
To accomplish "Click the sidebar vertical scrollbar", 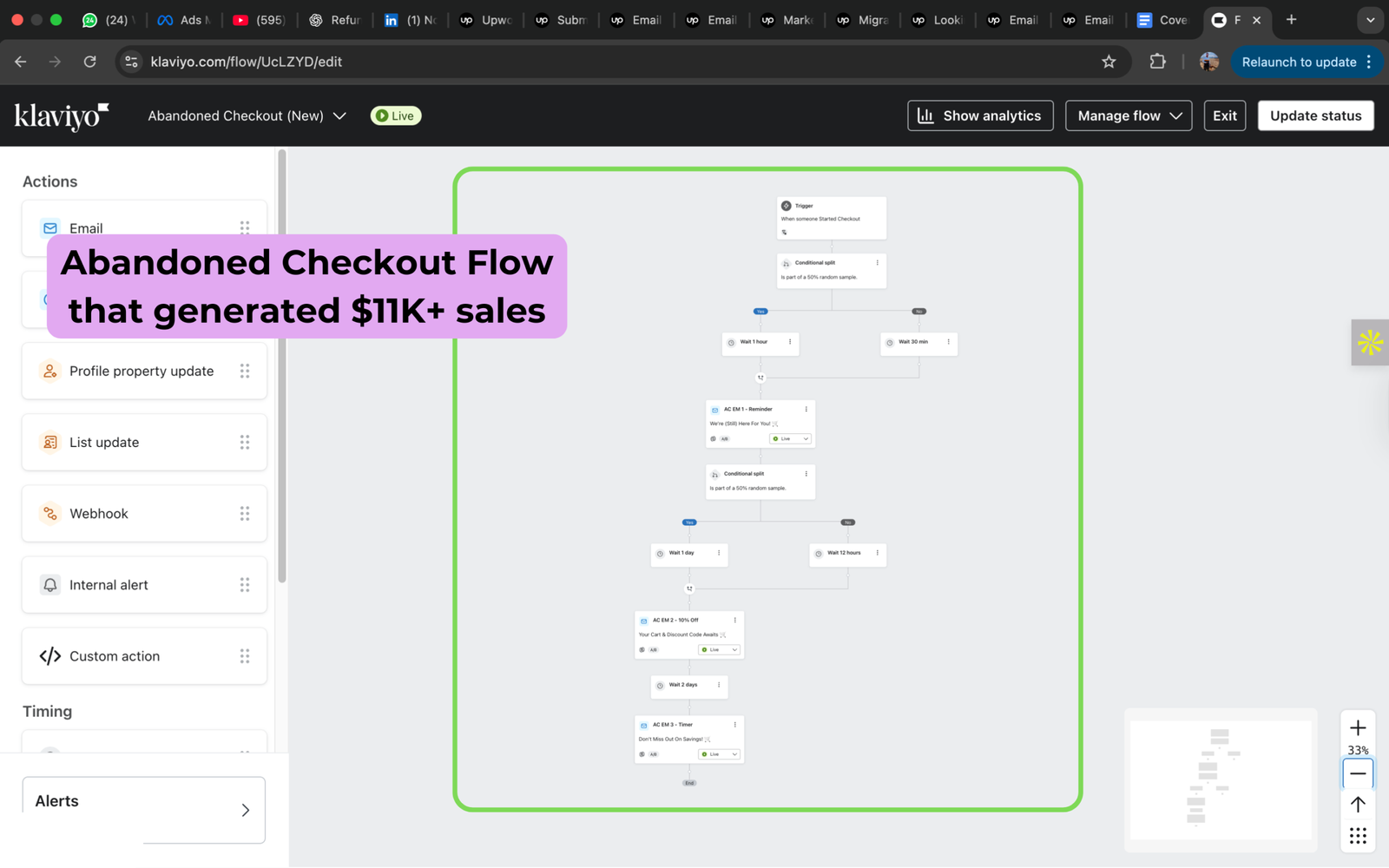I will 281,365.
